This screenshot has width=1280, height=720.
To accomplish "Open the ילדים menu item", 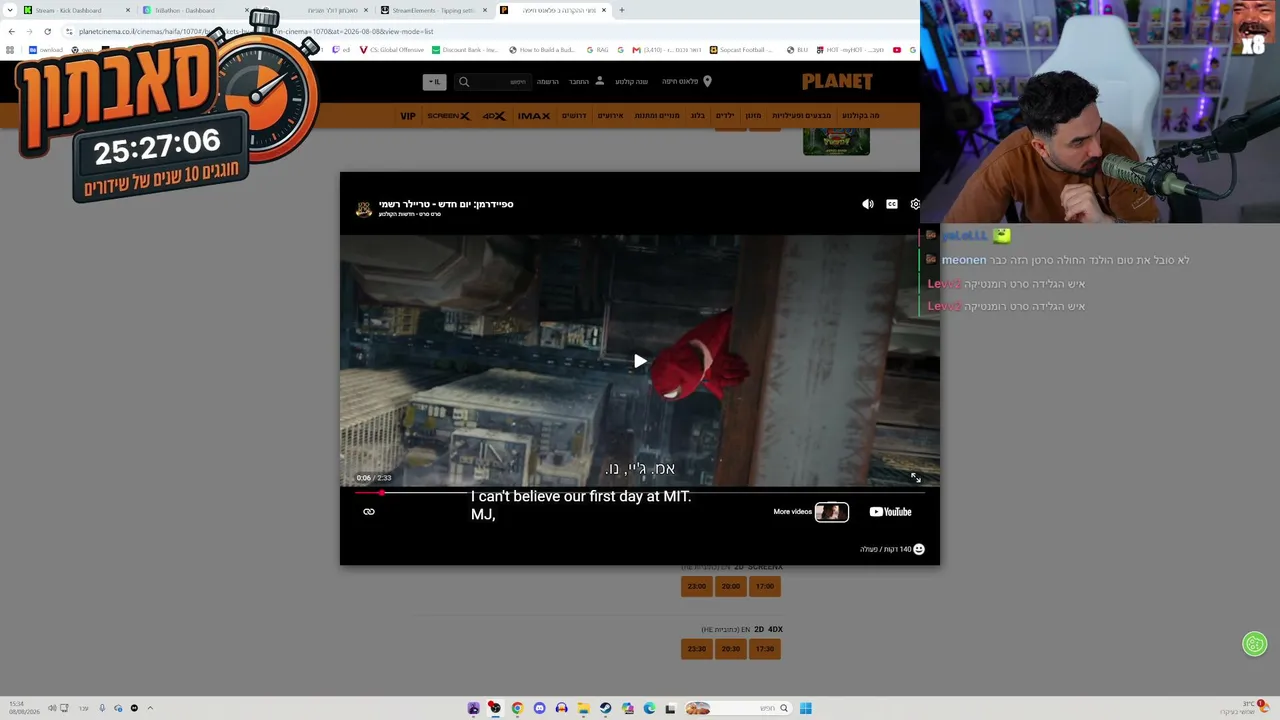I will [x=725, y=116].
